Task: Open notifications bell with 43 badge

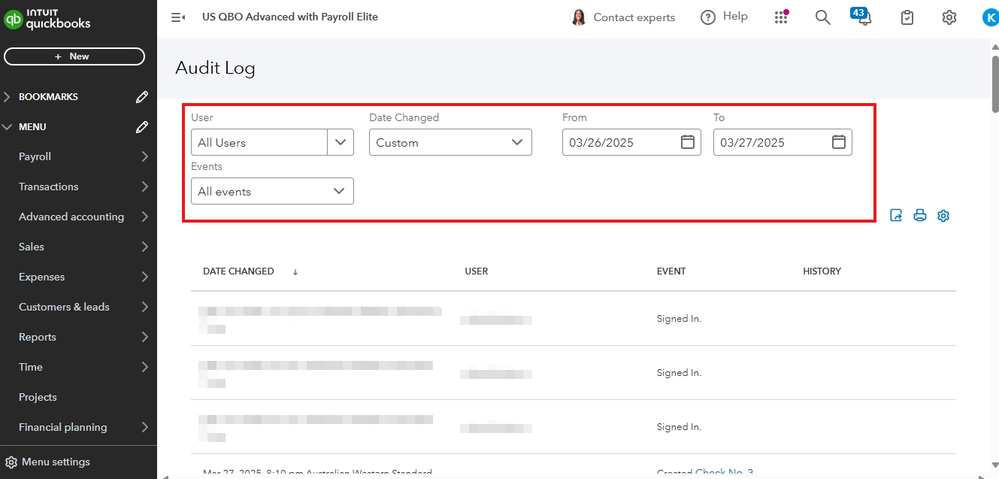Action: pos(864,17)
